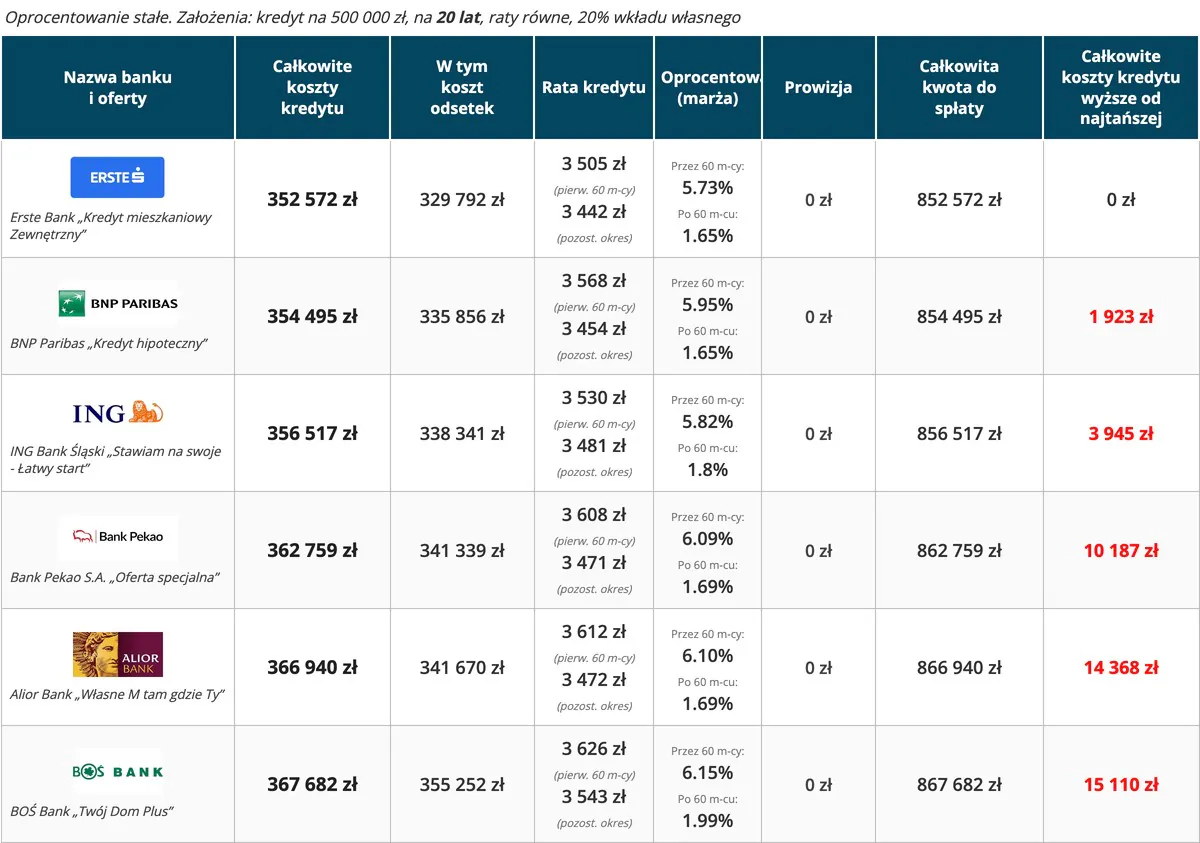The height and width of the screenshot is (843, 1200).
Task: Click the interest cost 341 339 zł
Action: tap(462, 550)
